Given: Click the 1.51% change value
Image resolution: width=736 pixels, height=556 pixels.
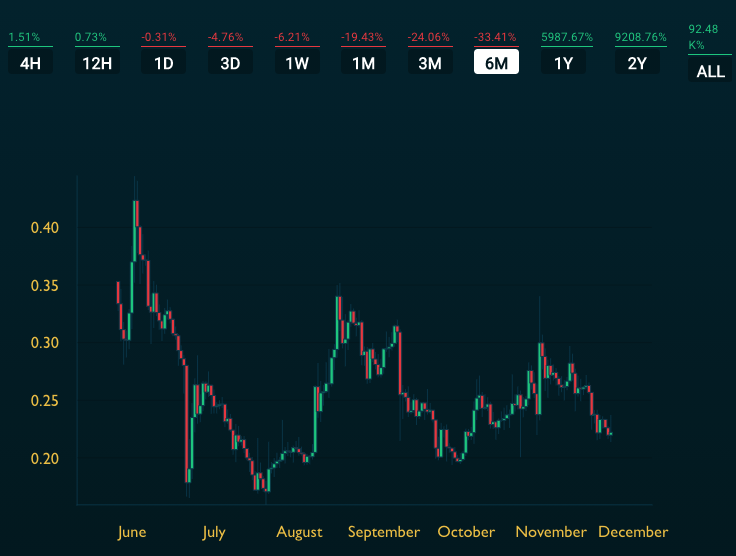Looking at the screenshot, I should pos(24,37).
